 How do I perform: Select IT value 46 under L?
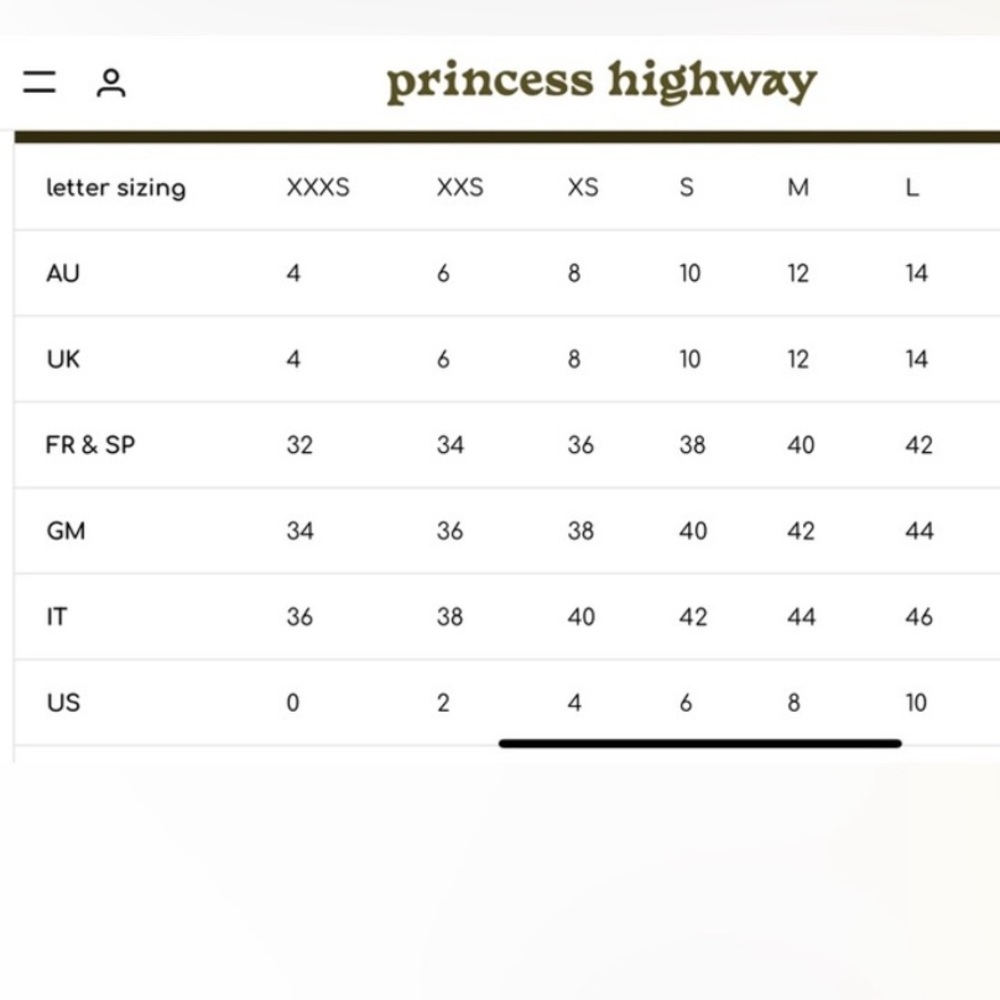[919, 617]
